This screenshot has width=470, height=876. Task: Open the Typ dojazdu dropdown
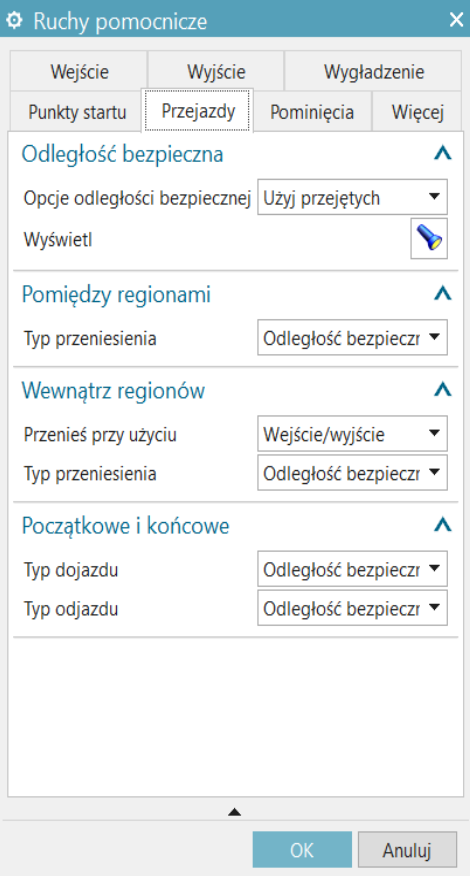(352, 569)
